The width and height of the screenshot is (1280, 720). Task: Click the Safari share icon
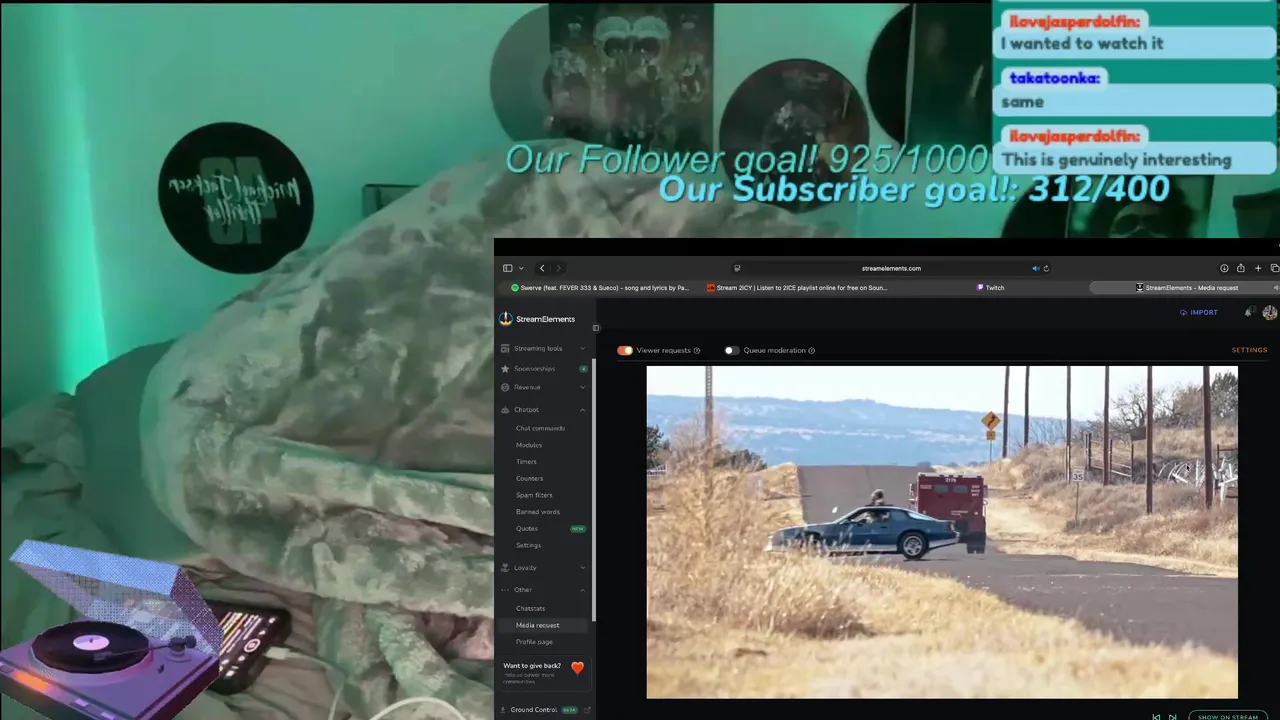tap(1241, 268)
